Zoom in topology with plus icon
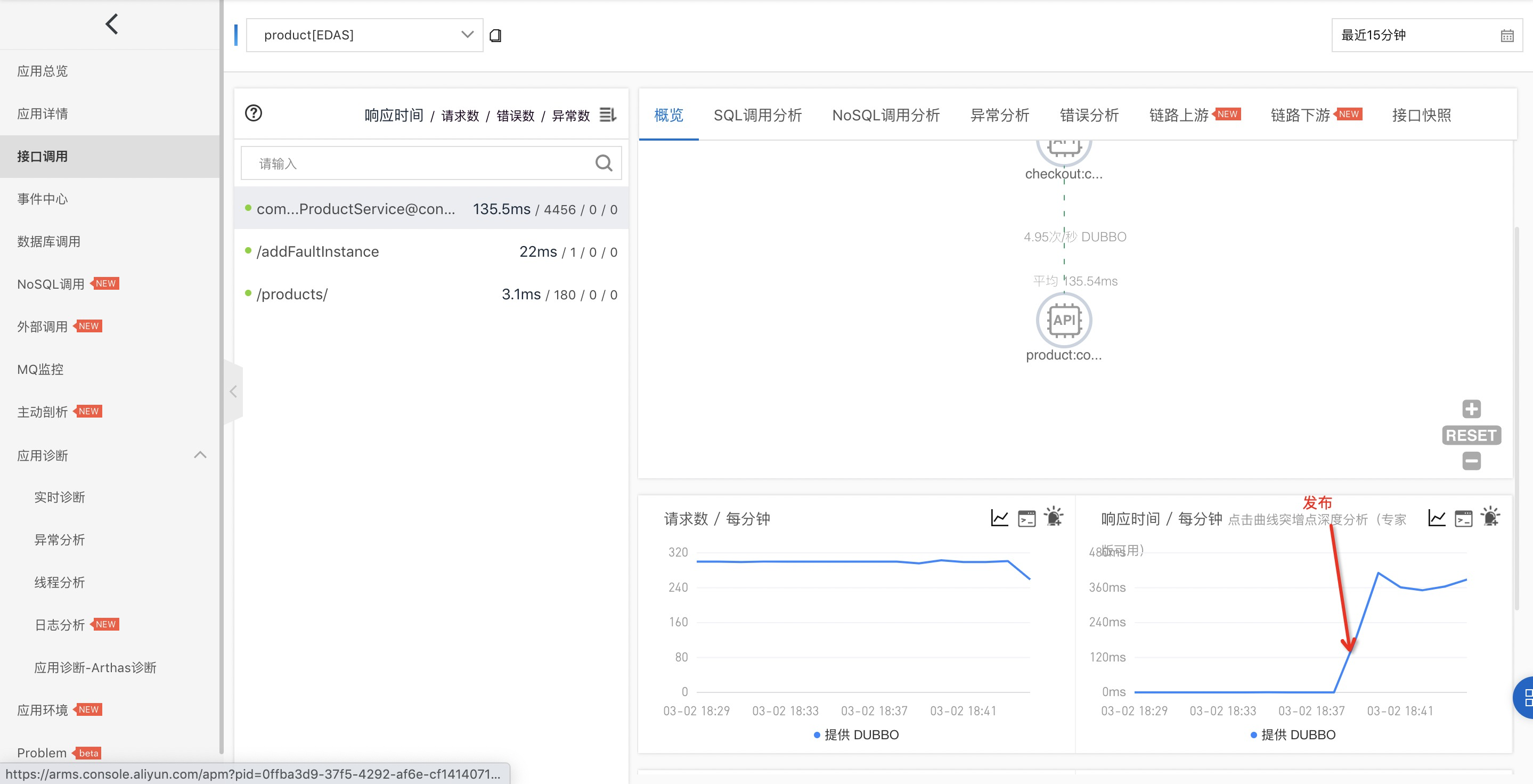The image size is (1533, 784). coord(1471,409)
